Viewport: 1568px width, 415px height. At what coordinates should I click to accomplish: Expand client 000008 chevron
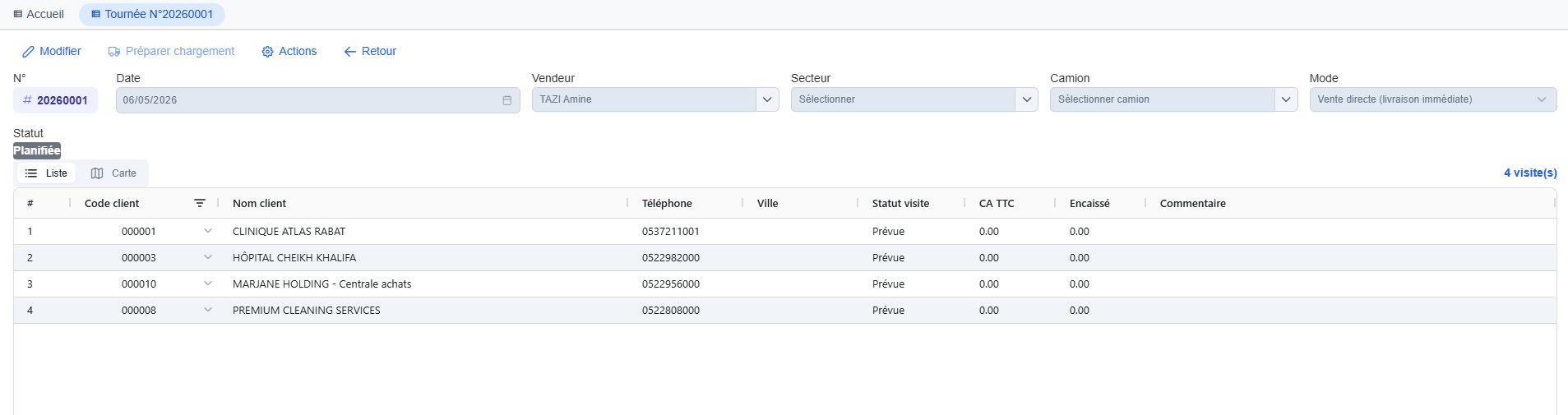(x=208, y=310)
